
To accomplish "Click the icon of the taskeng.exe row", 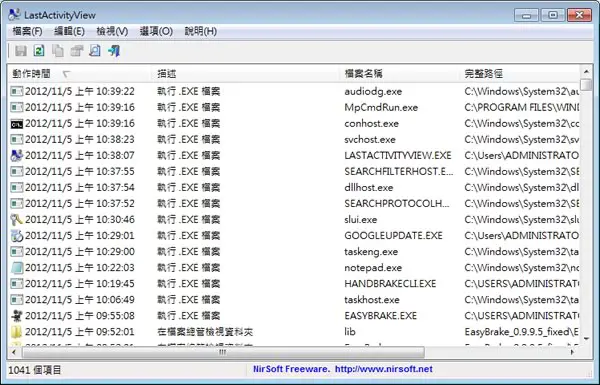I will [16, 252].
